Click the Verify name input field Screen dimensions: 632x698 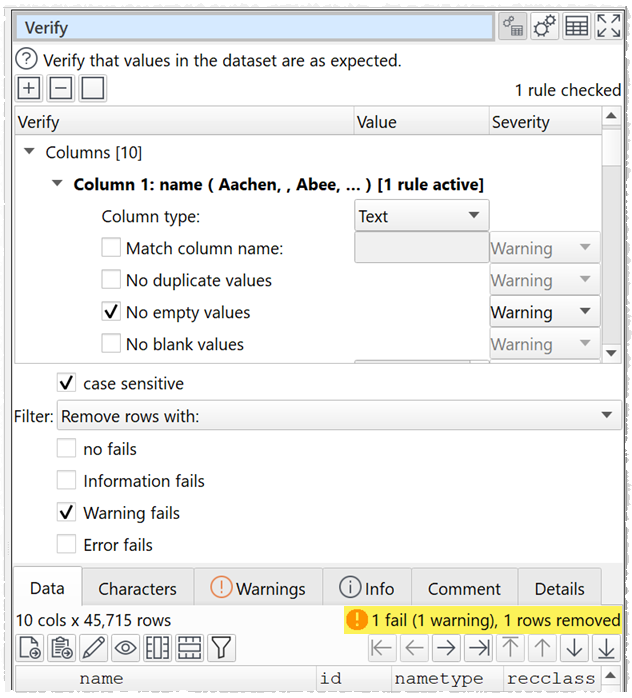(x=255, y=27)
